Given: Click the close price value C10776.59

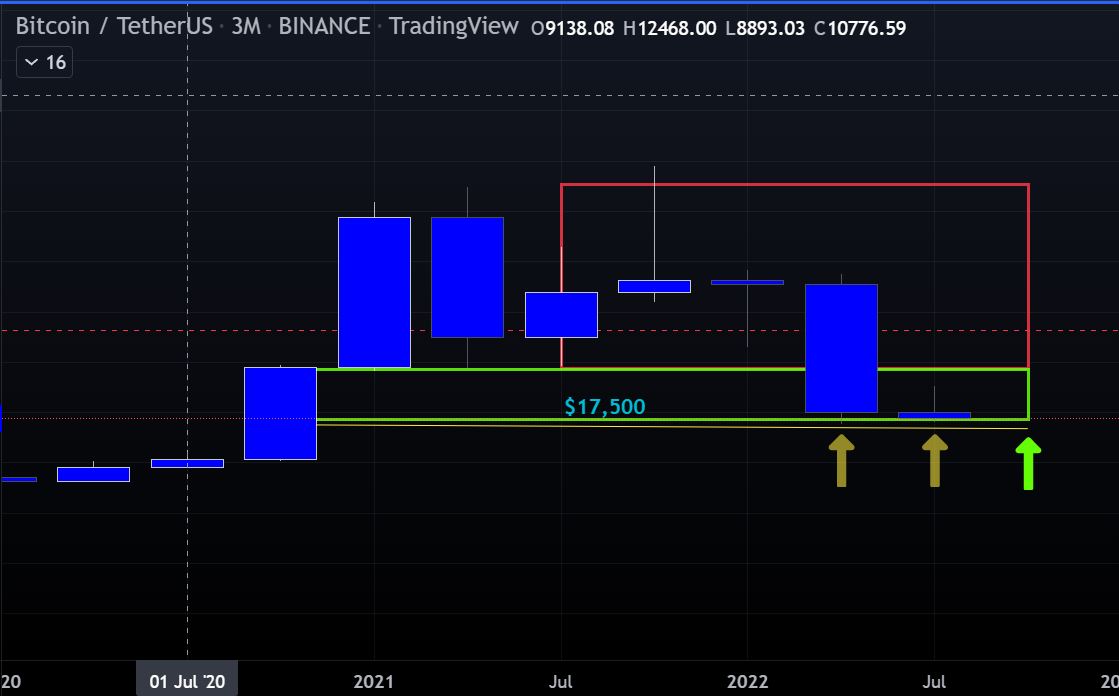Looking at the screenshot, I should tap(860, 29).
